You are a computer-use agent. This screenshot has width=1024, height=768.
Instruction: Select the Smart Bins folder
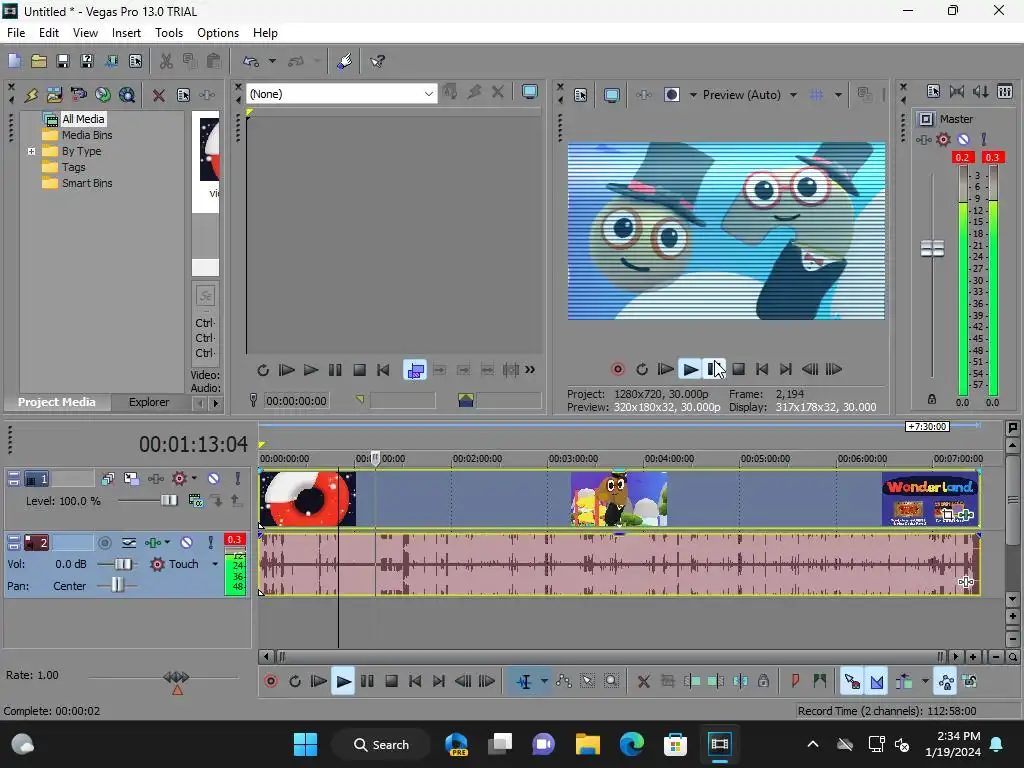(87, 184)
